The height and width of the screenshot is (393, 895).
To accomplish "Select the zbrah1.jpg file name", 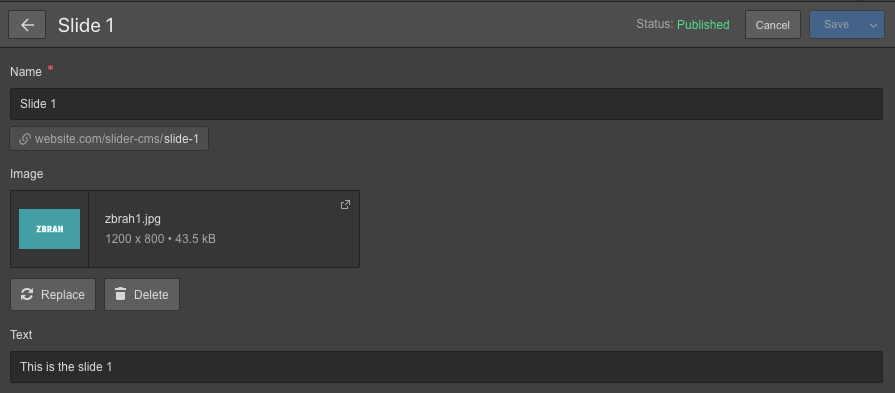I will coord(133,219).
